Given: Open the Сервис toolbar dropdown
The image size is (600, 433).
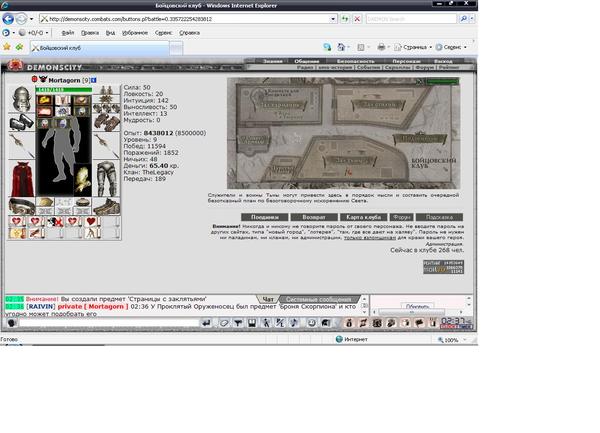Looking at the screenshot, I should [452, 47].
